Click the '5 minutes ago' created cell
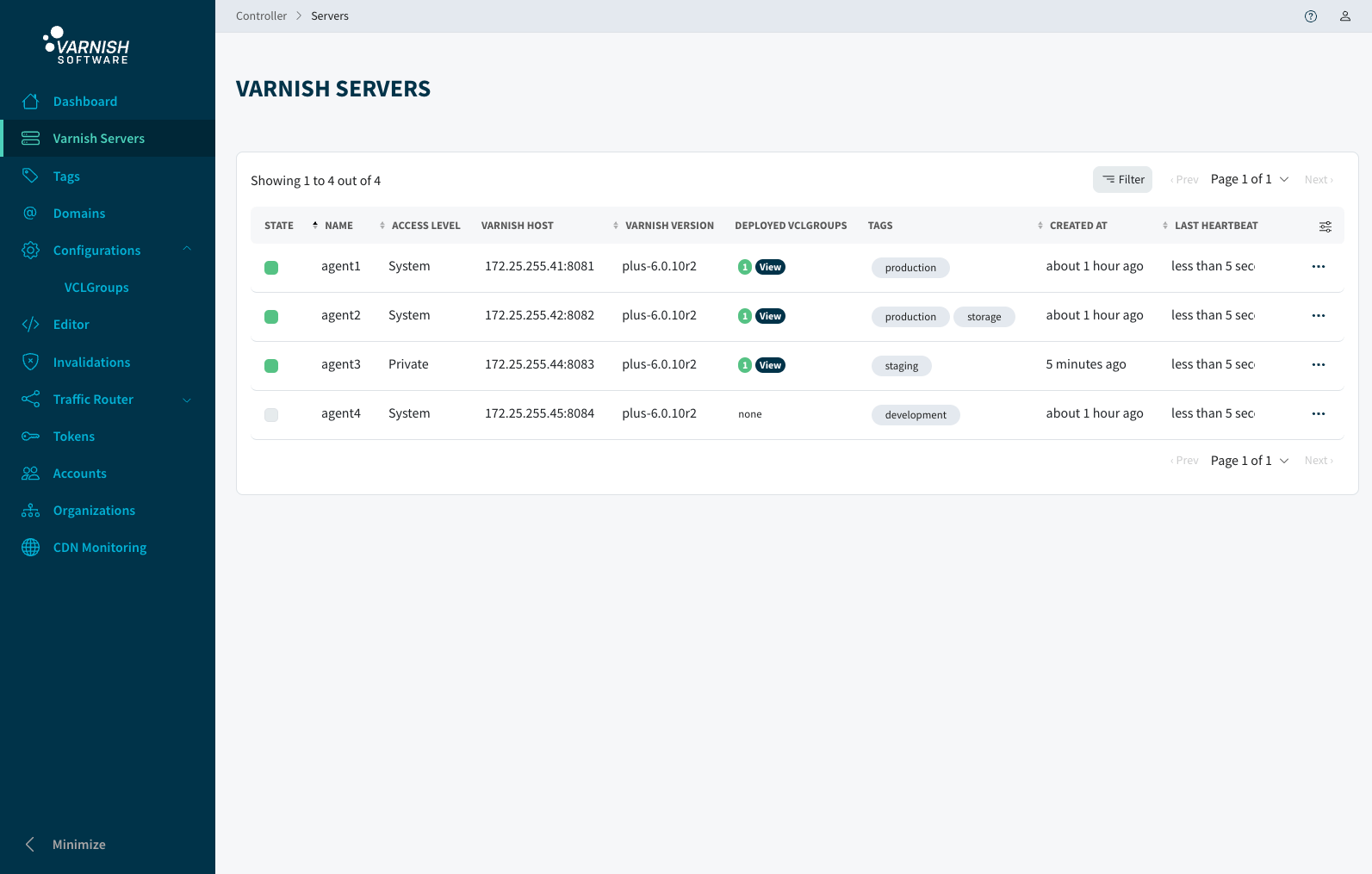 [1086, 364]
